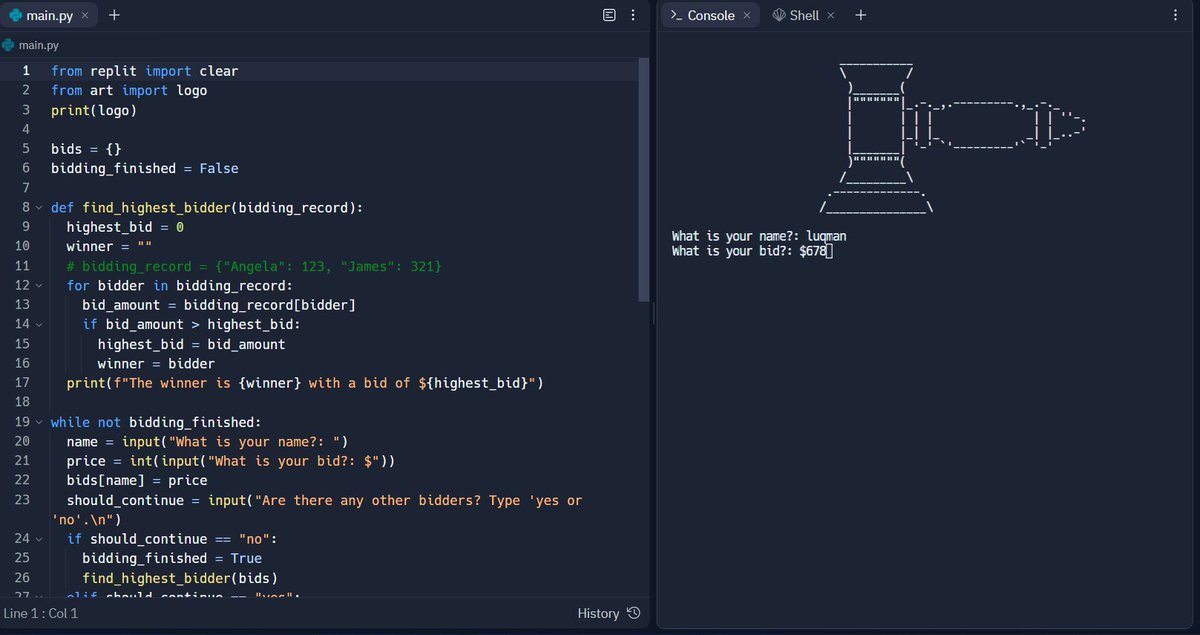
Task: Click the 'bids = {}' line
Action: [x=86, y=149]
